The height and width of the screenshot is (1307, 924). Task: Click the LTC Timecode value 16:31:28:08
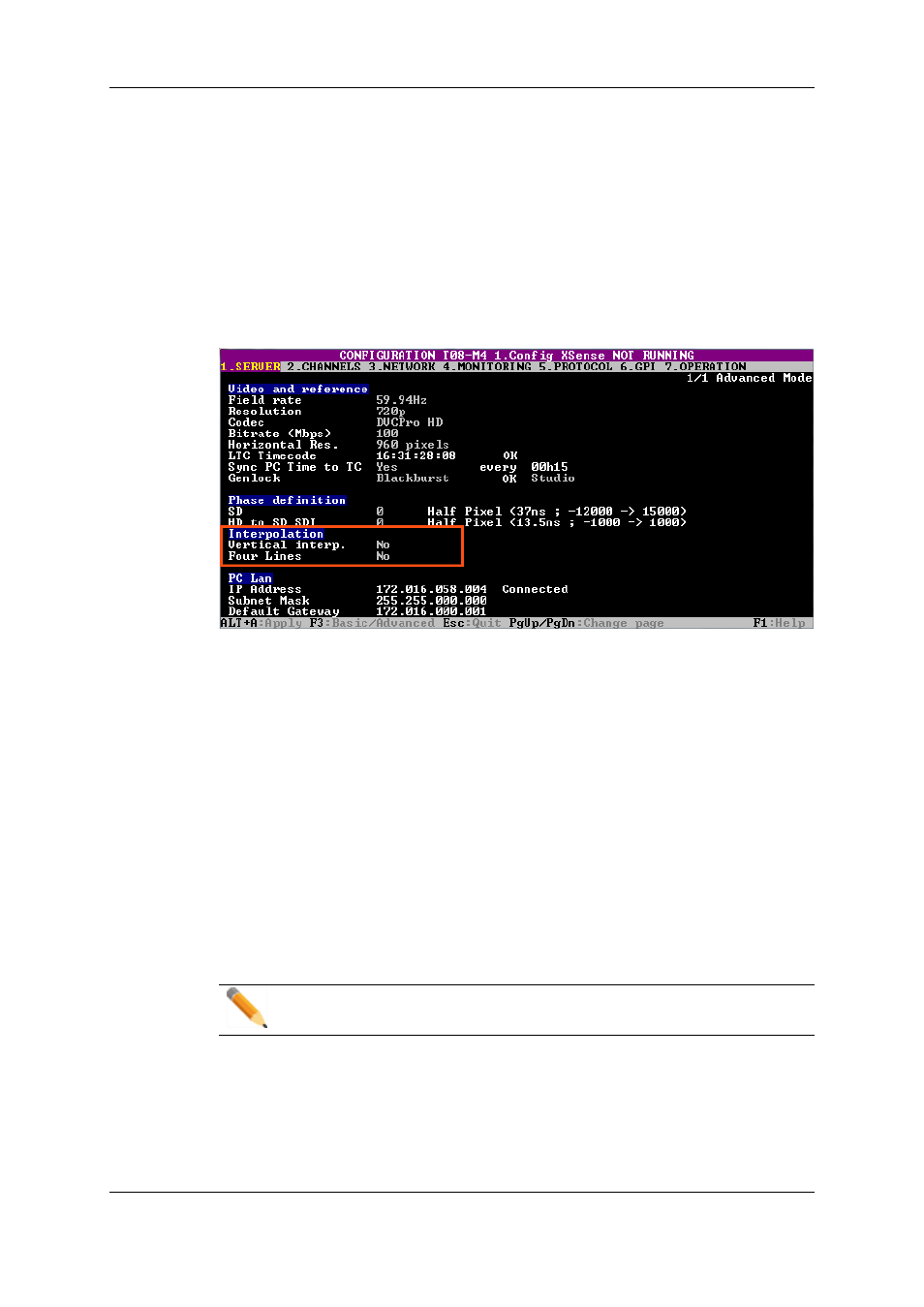[x=416, y=456]
